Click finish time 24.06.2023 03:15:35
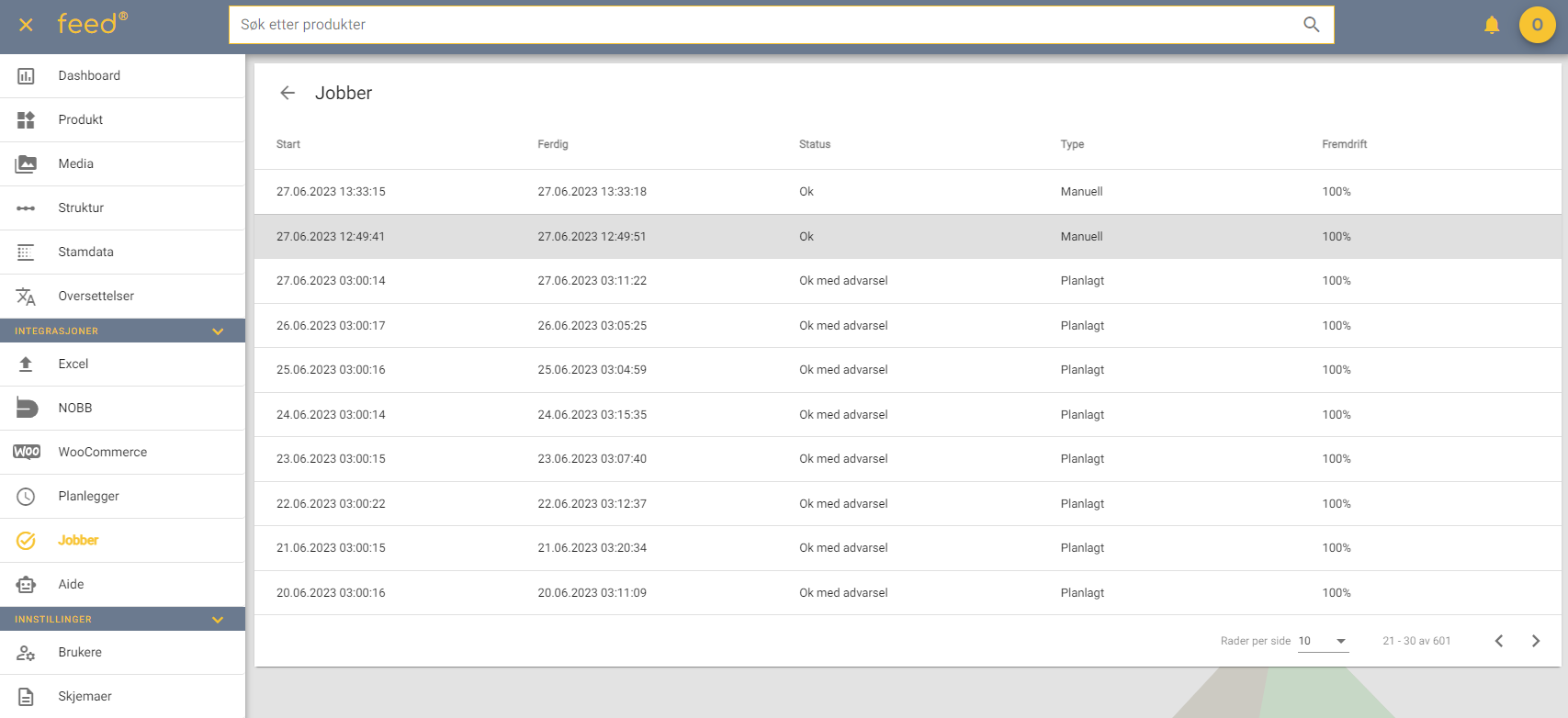Viewport: 1568px width, 718px height. pyautogui.click(x=592, y=415)
